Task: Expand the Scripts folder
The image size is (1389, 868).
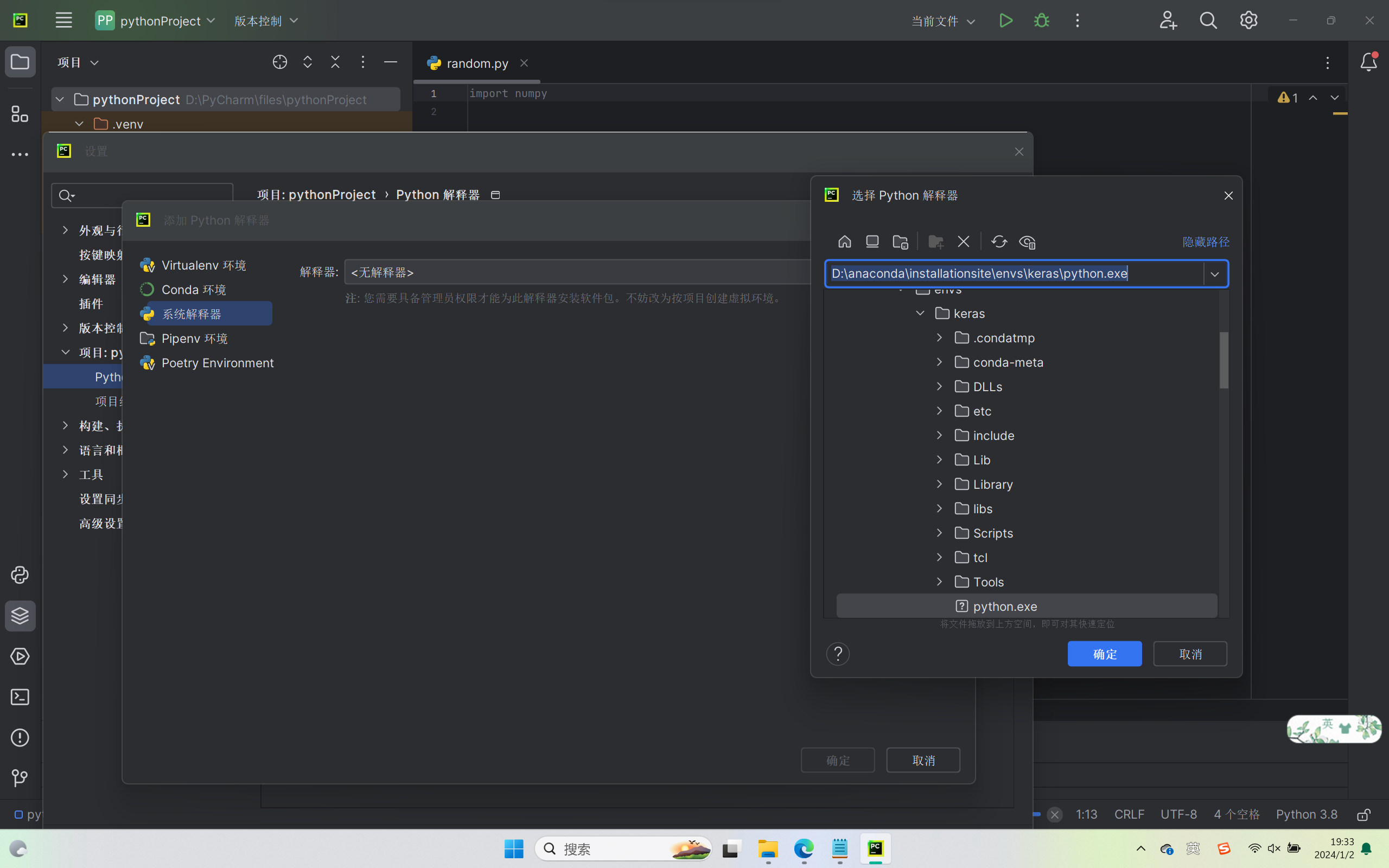Action: click(x=940, y=533)
